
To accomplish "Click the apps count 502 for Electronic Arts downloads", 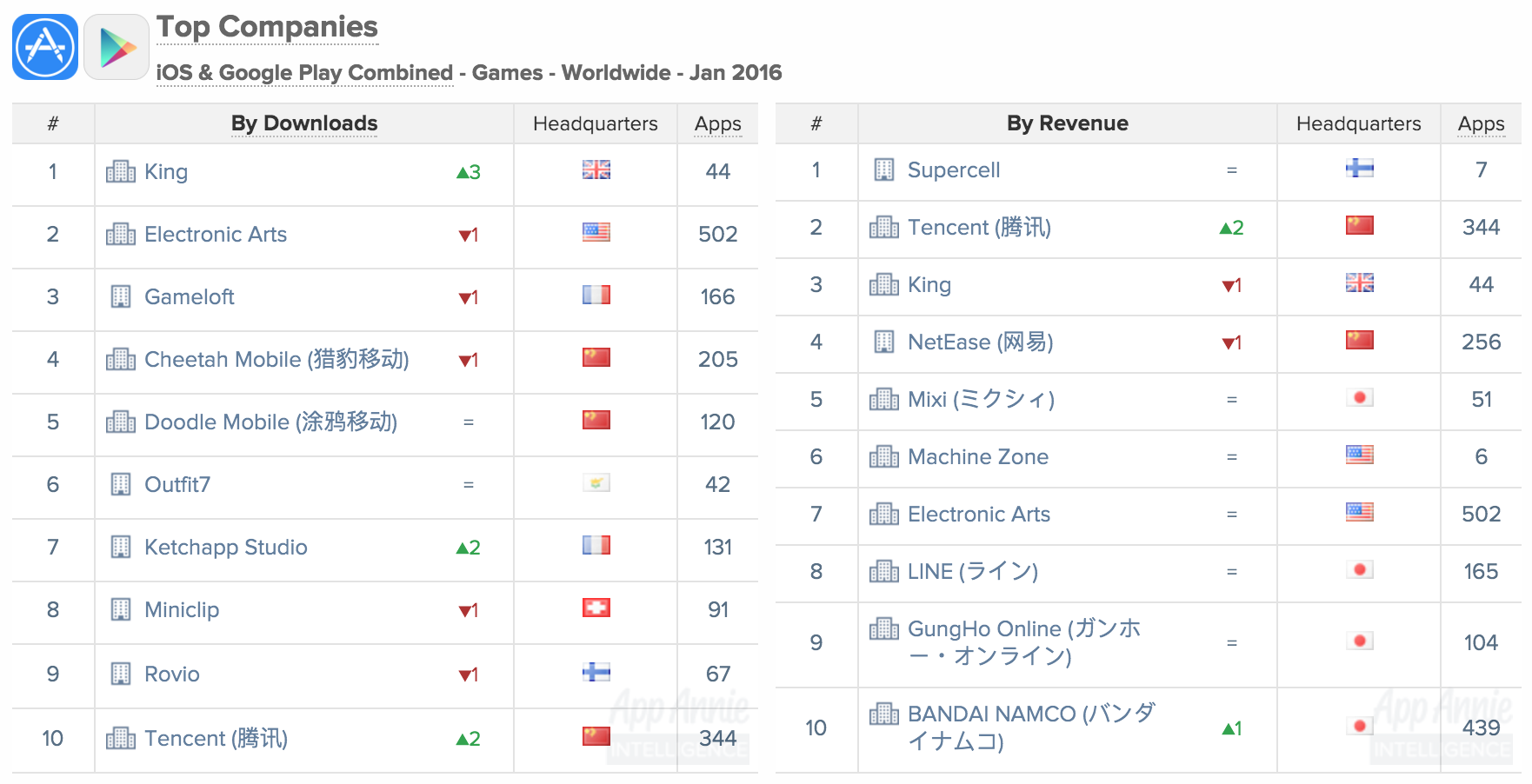I will coord(718,235).
